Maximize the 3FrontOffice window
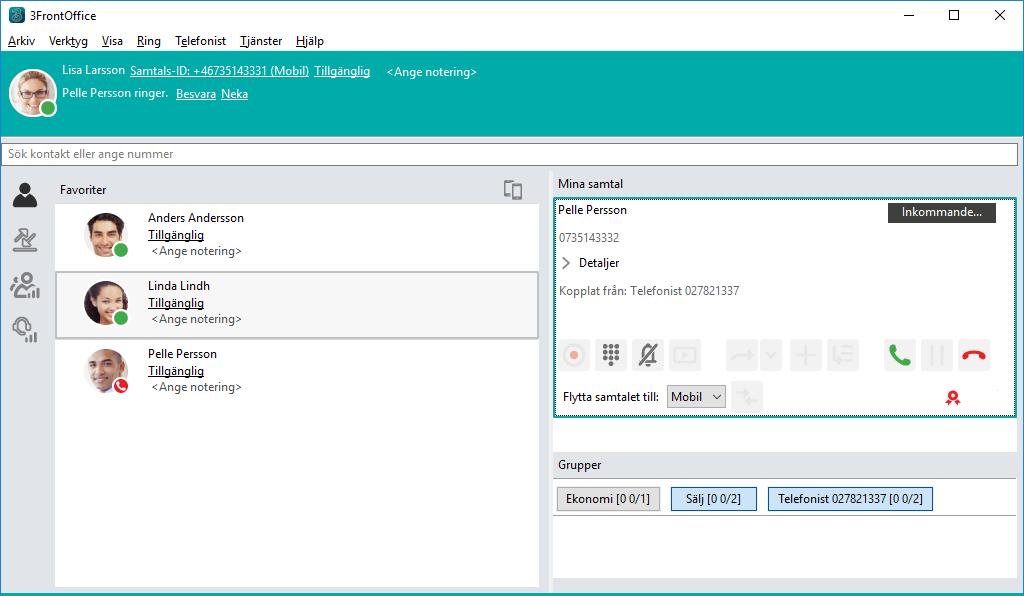Viewport: 1024px width, 596px height. (x=954, y=15)
